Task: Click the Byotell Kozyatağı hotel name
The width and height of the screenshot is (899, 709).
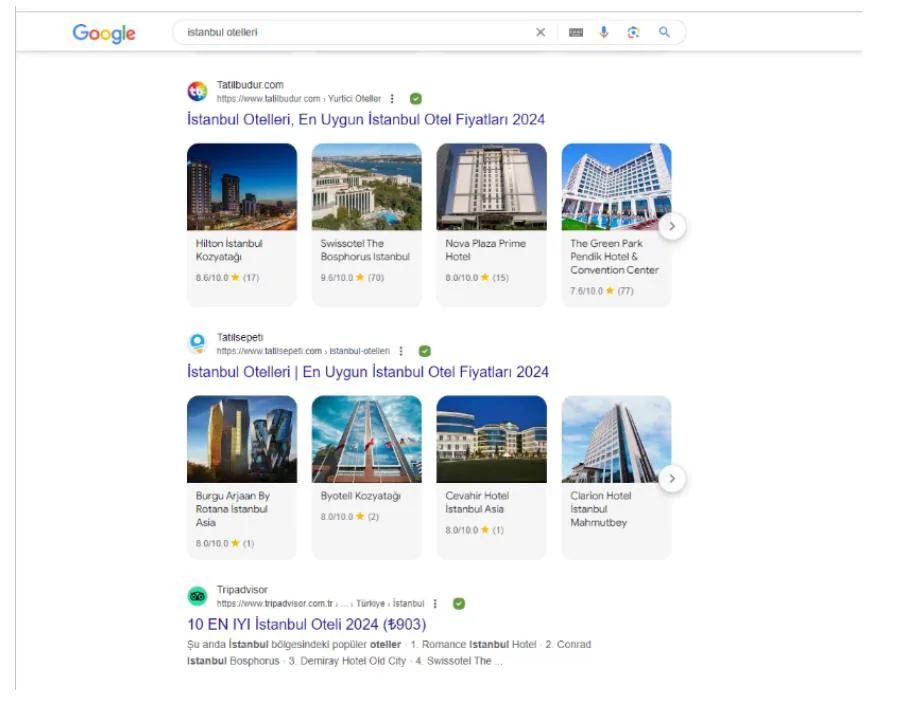Action: pos(361,496)
